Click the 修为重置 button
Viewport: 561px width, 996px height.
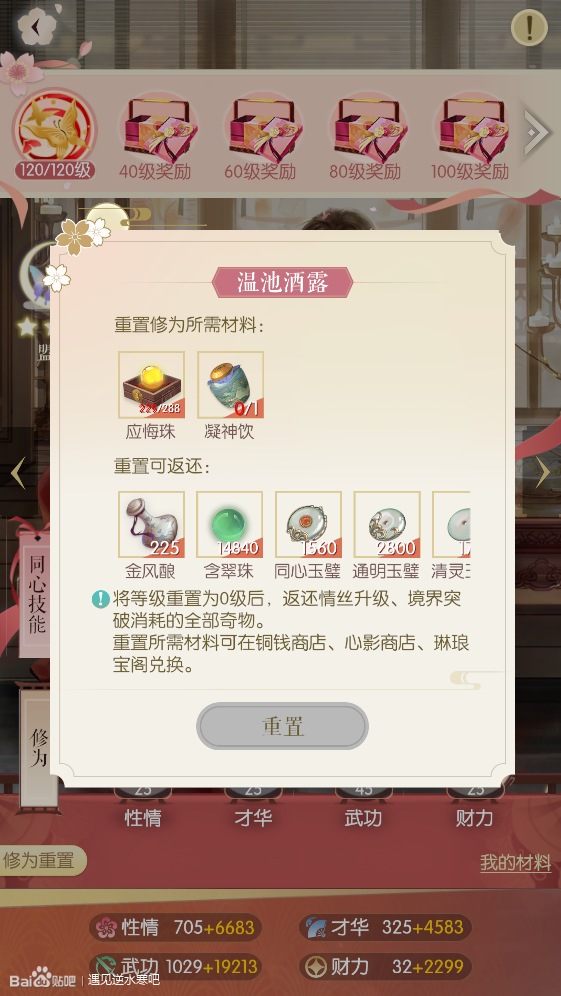tap(39, 861)
